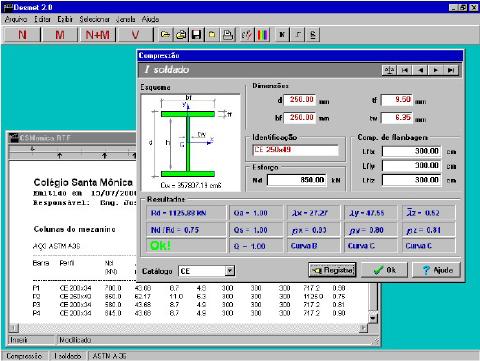Click the report horizontal scrollbar left arrow

point(13,328)
